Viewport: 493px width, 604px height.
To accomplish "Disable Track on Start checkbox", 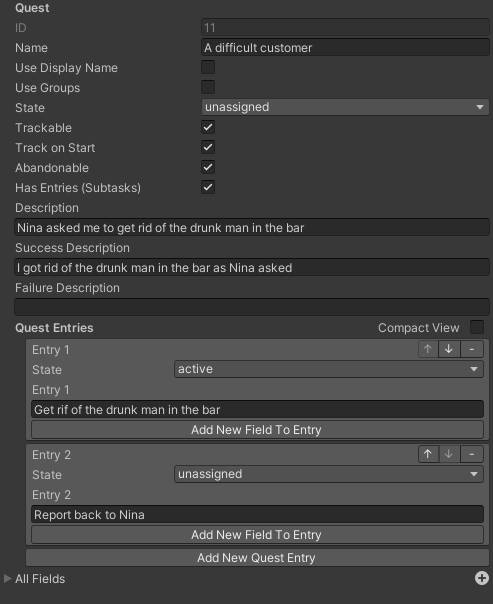I will coord(208,147).
